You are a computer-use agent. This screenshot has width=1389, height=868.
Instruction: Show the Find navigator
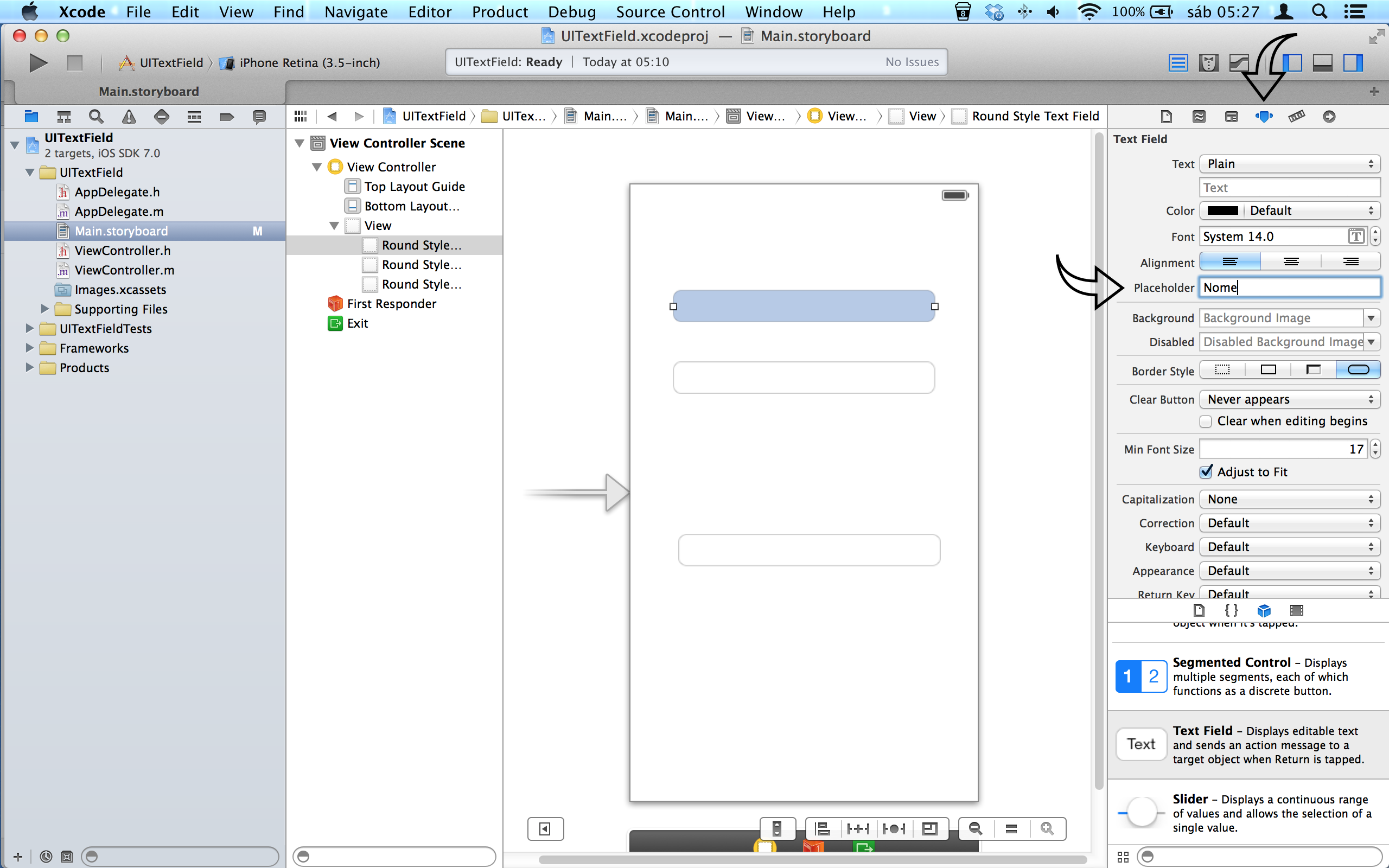point(97,117)
